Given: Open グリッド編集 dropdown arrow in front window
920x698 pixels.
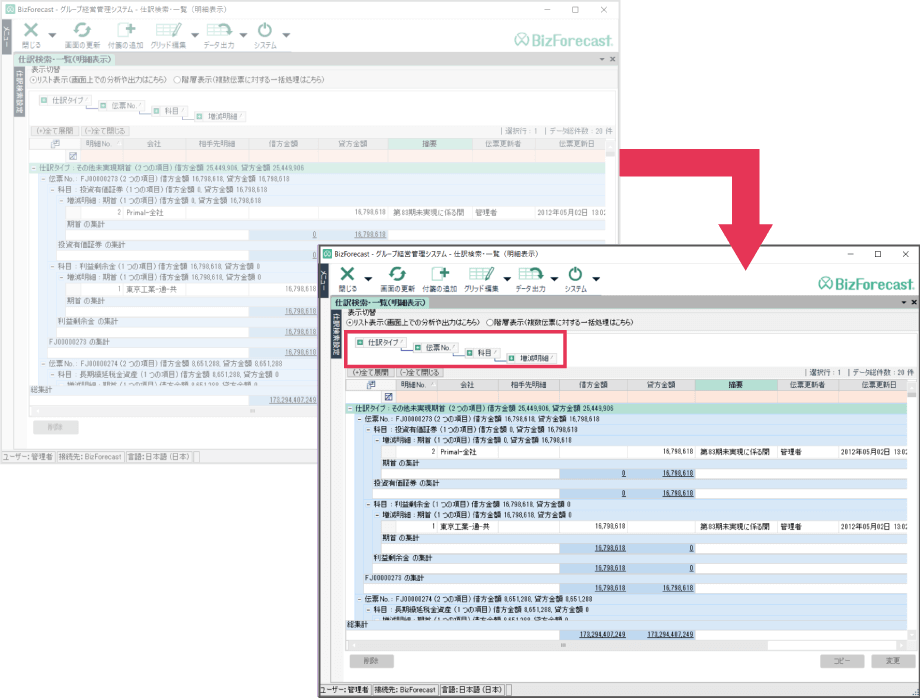Looking at the screenshot, I should tap(506, 279).
